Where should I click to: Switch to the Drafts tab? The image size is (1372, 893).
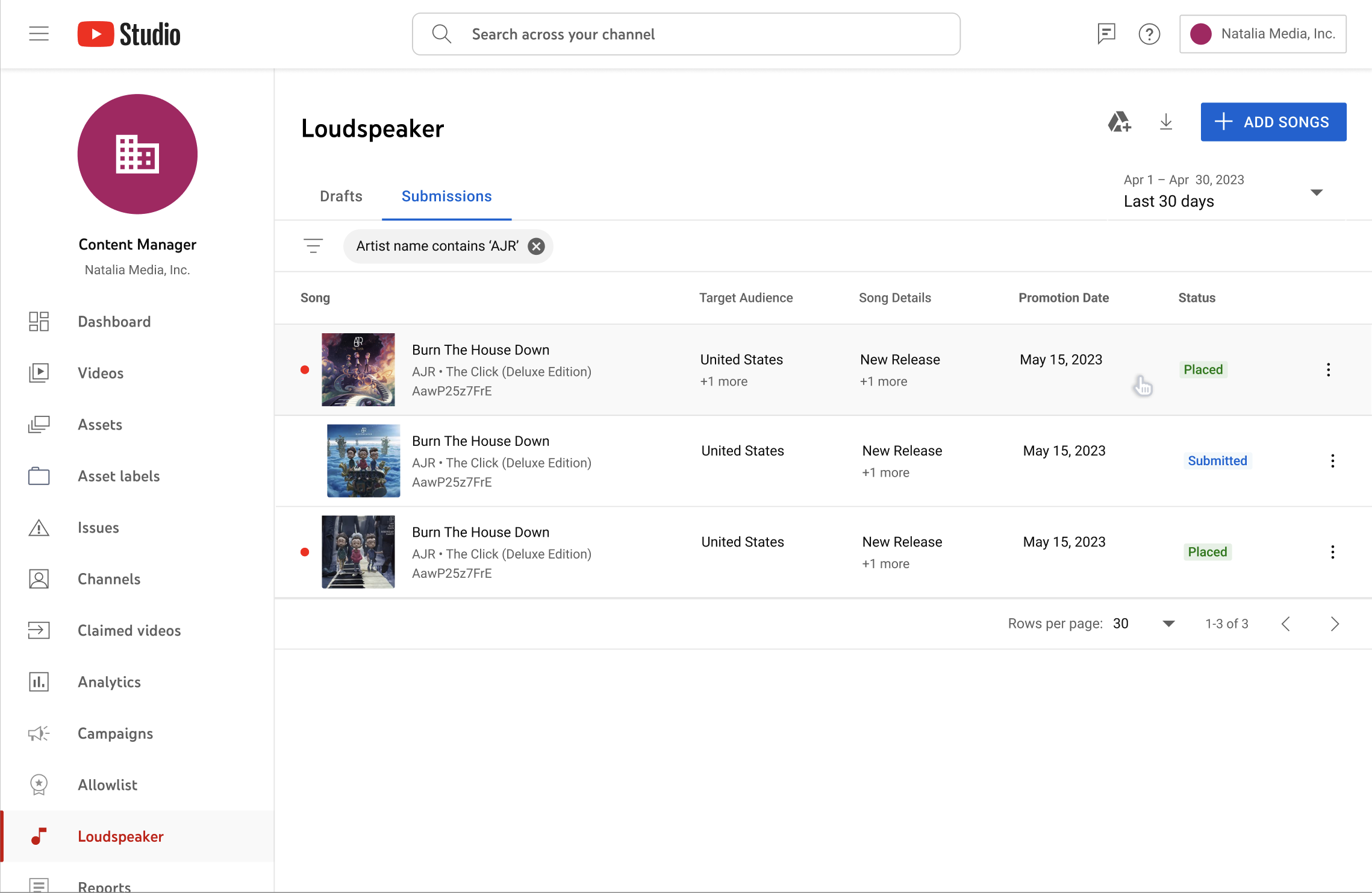point(341,196)
